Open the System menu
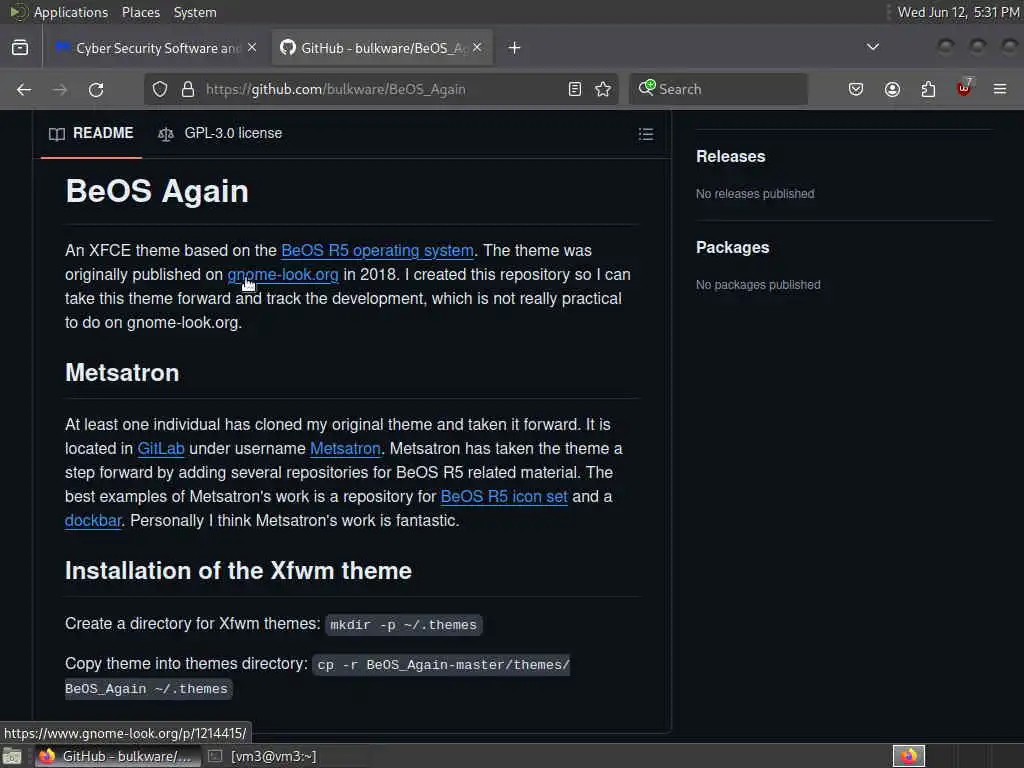The width and height of the screenshot is (1024, 768). tap(195, 12)
